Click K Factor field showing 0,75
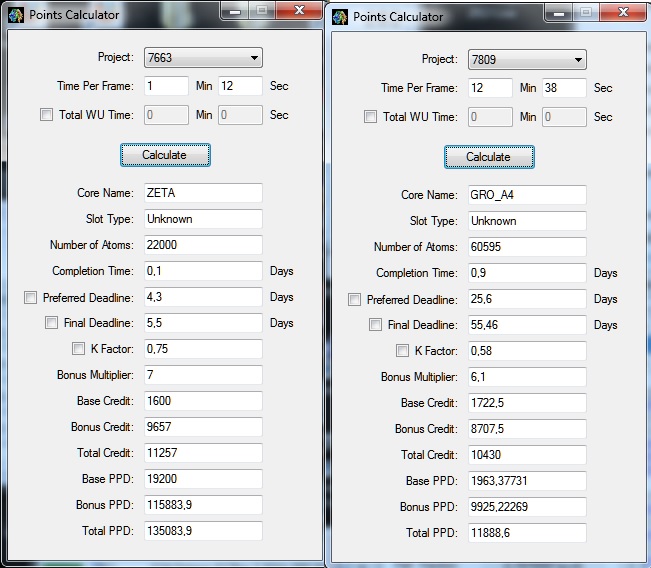This screenshot has height=568, width=651. coord(203,349)
